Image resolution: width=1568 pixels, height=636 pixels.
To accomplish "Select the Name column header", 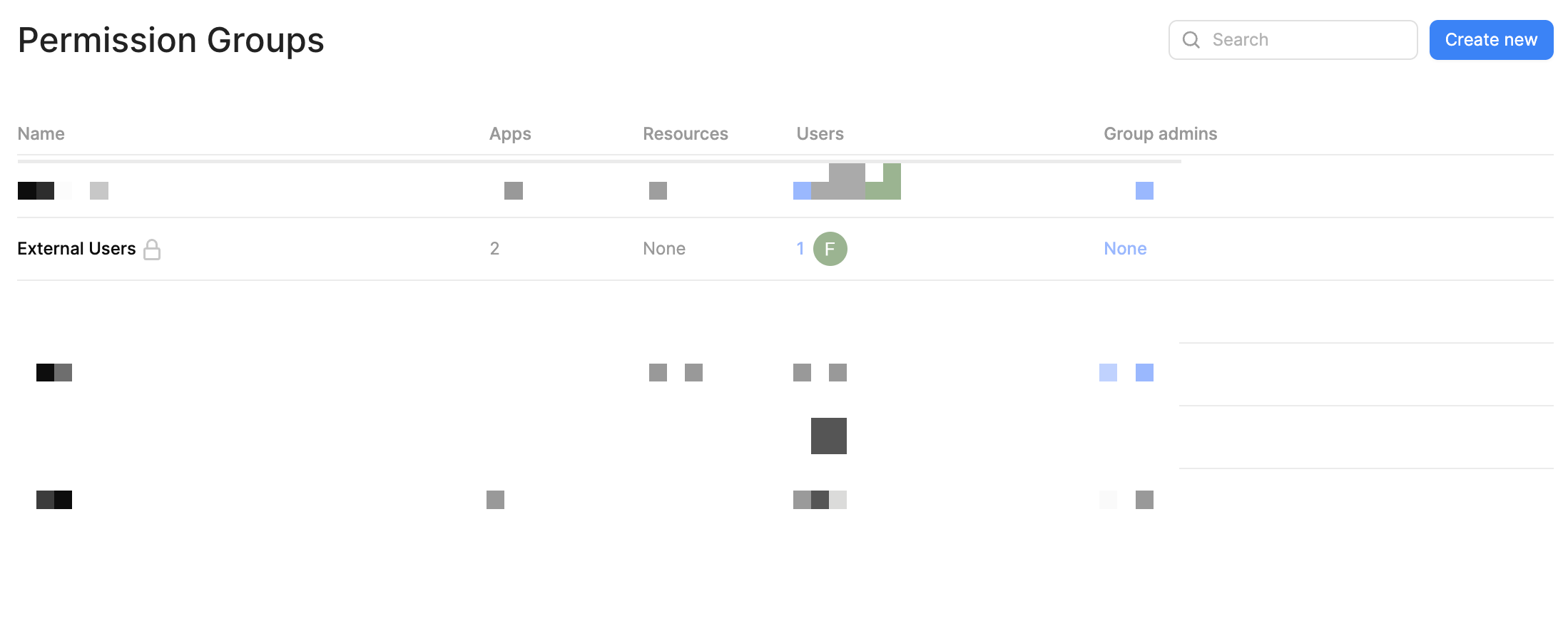I will click(x=41, y=134).
